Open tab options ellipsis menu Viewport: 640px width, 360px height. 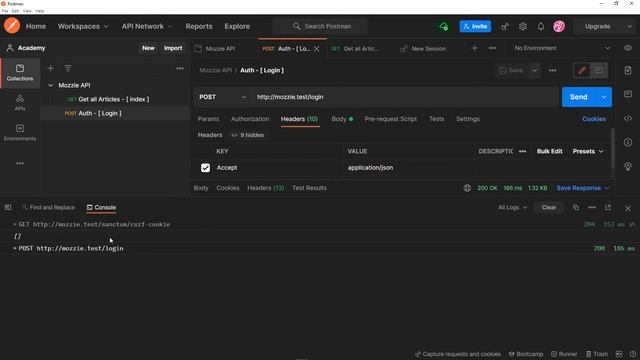492,48
